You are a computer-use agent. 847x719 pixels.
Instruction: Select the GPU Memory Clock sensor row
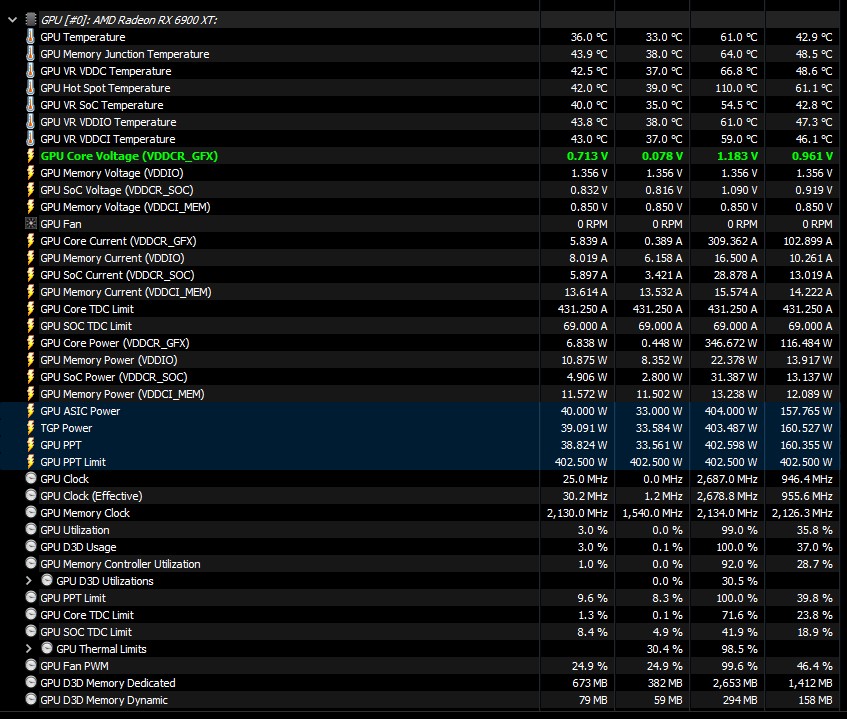[x=420, y=513]
